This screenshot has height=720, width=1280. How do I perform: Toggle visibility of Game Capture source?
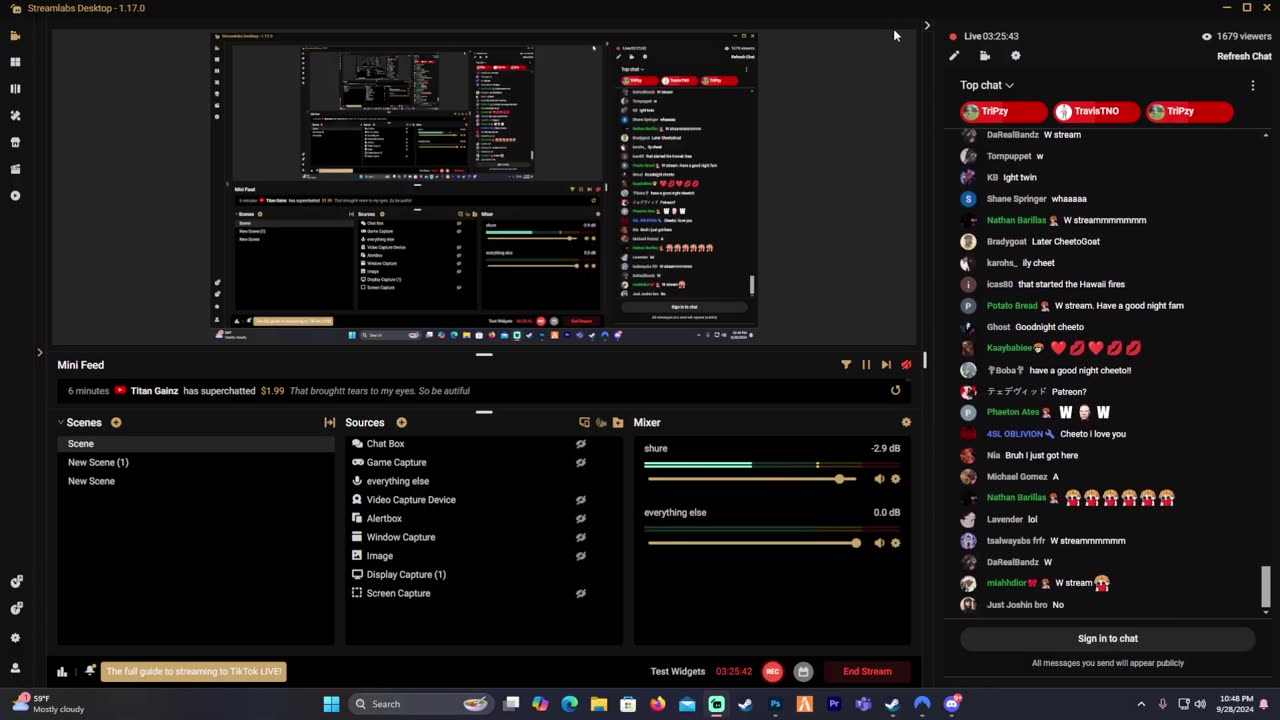click(x=580, y=463)
